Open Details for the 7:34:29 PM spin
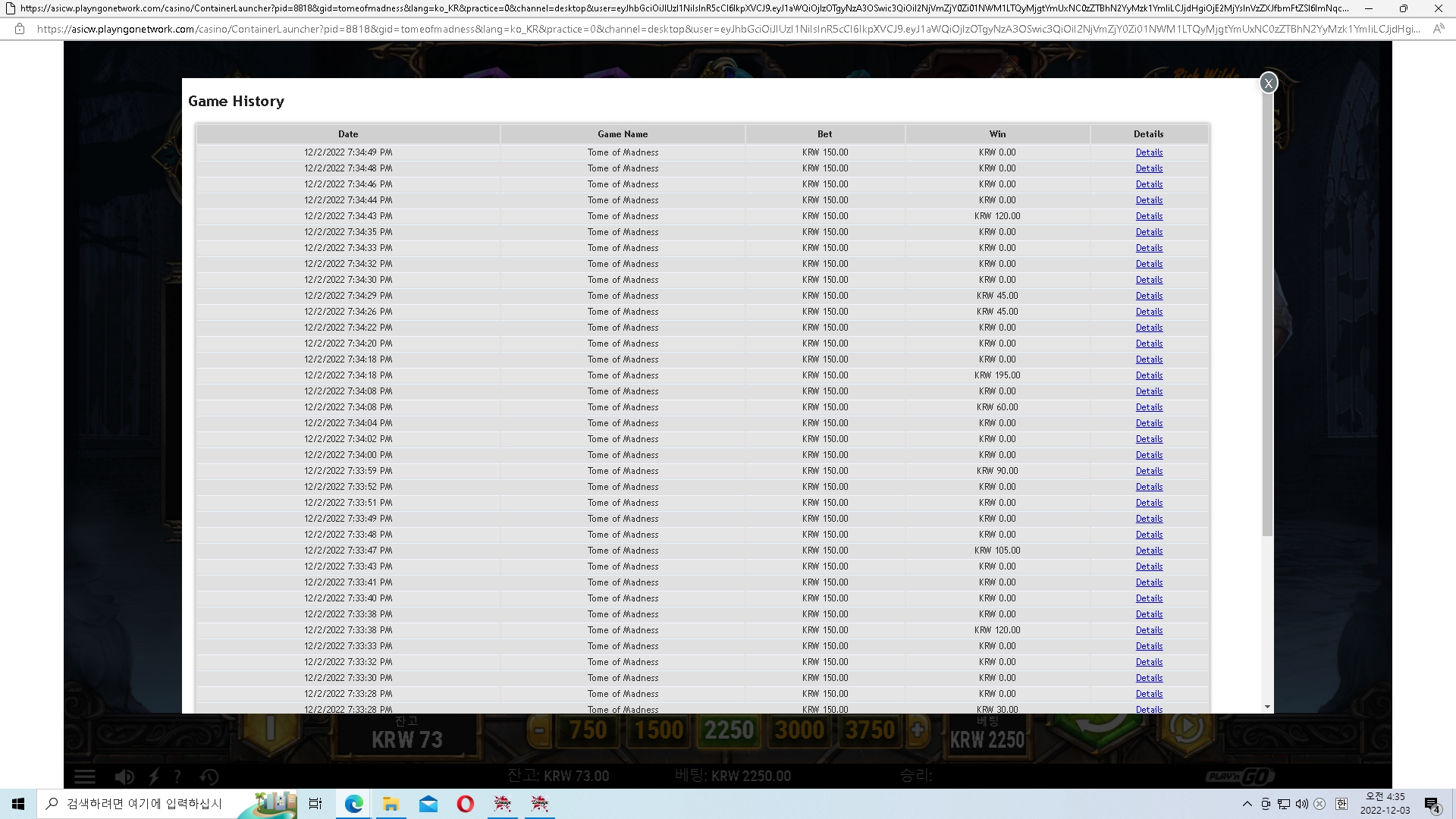1456x819 pixels. click(1149, 296)
